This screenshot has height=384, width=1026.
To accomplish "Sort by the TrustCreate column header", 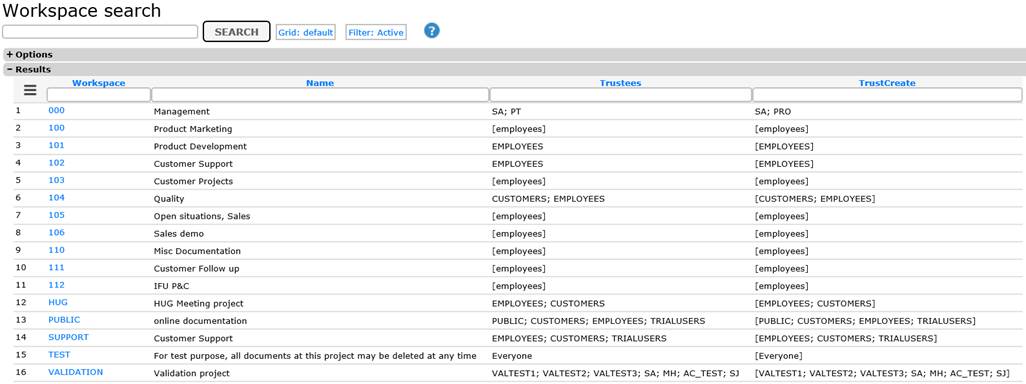I will click(x=887, y=83).
